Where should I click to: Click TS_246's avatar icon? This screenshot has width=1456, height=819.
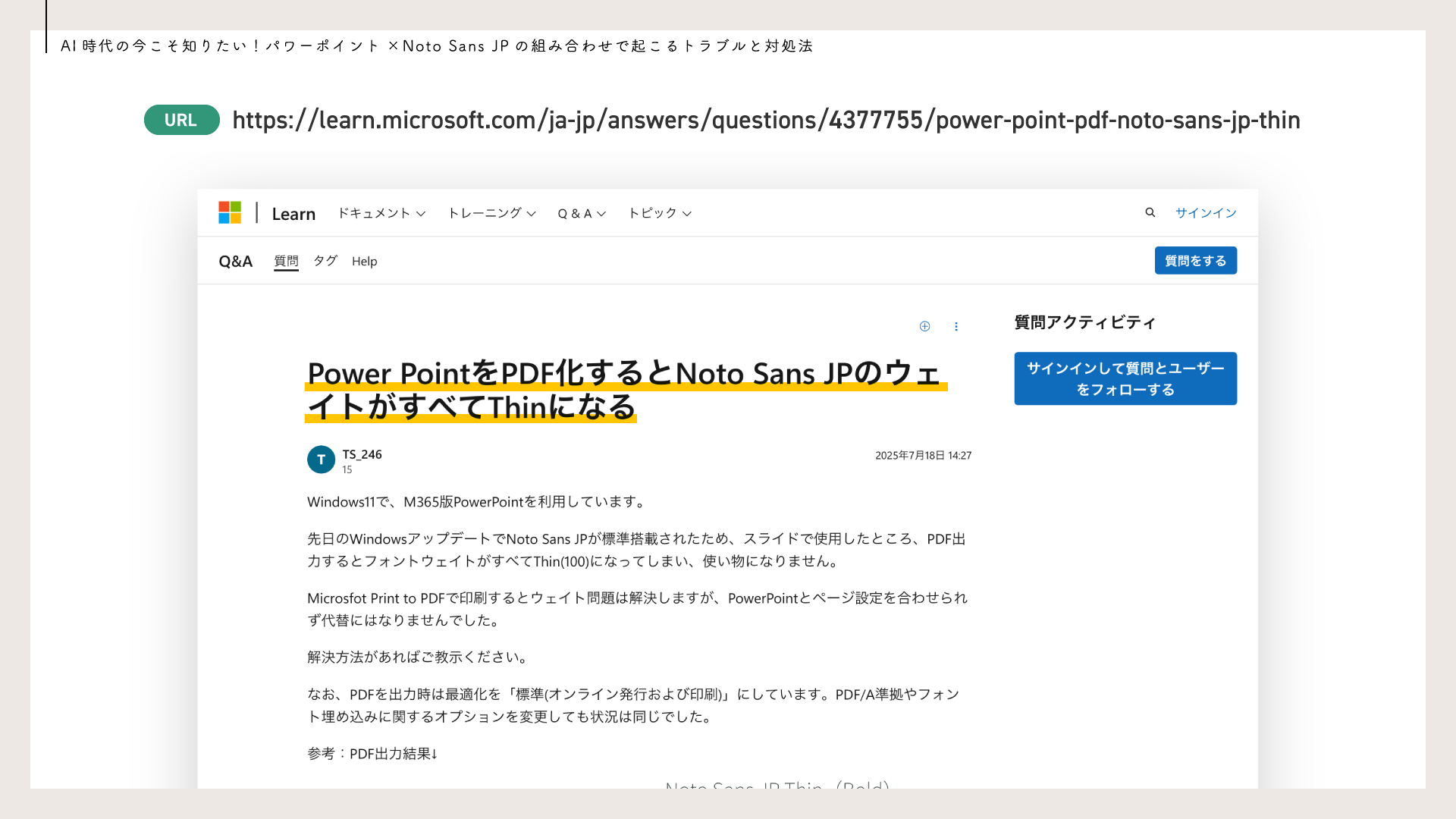click(x=320, y=460)
